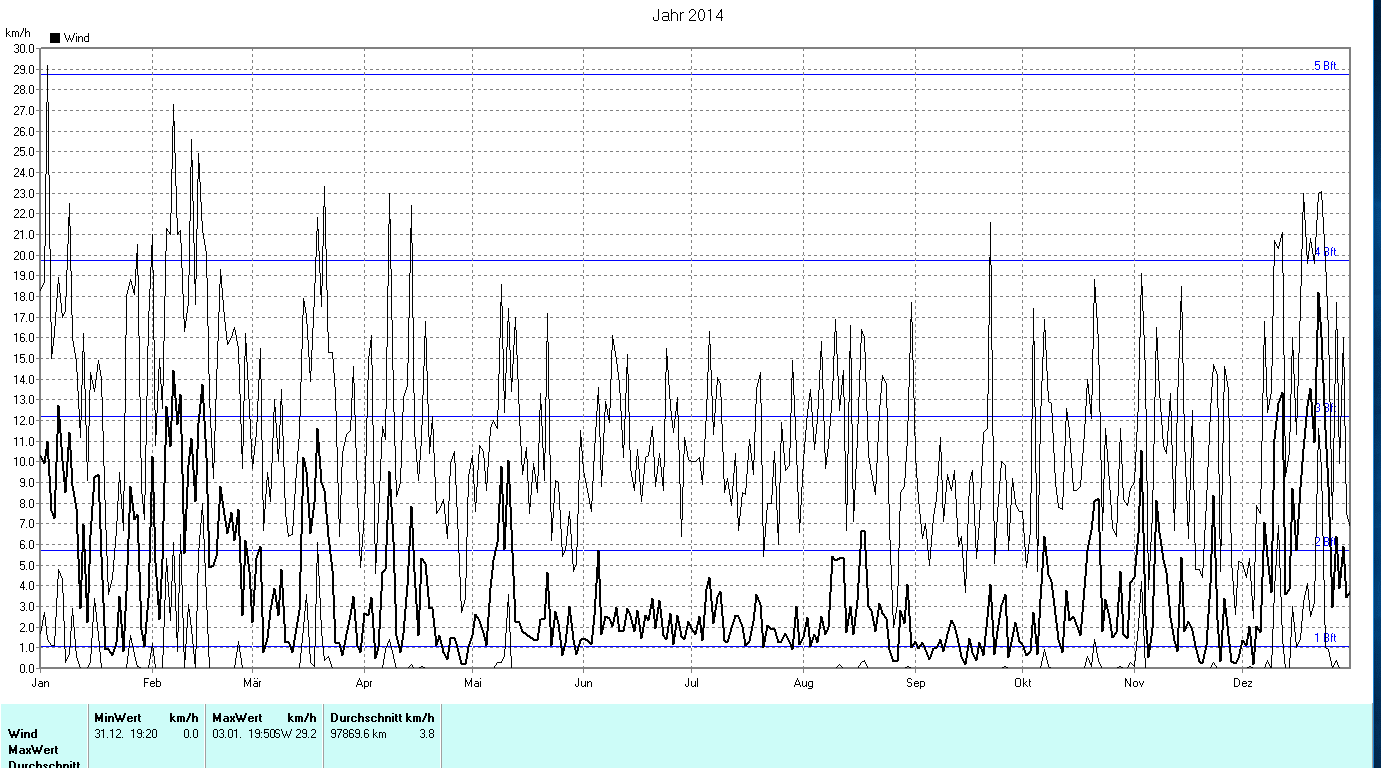Click the "5 Bft." Beaufort line label
This screenshot has width=1381, height=768.
[1326, 66]
